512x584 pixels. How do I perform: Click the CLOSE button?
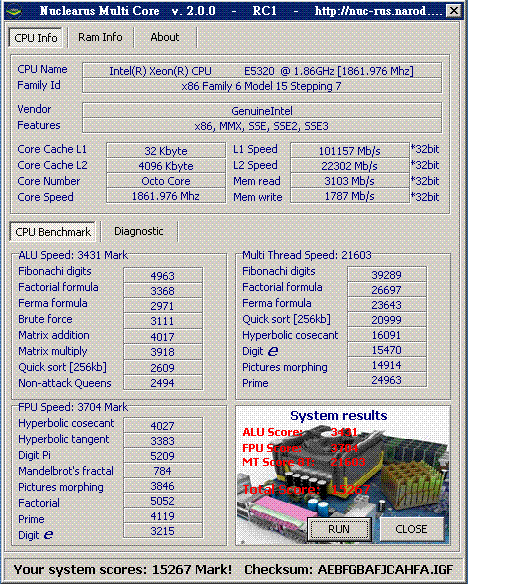coord(411,529)
